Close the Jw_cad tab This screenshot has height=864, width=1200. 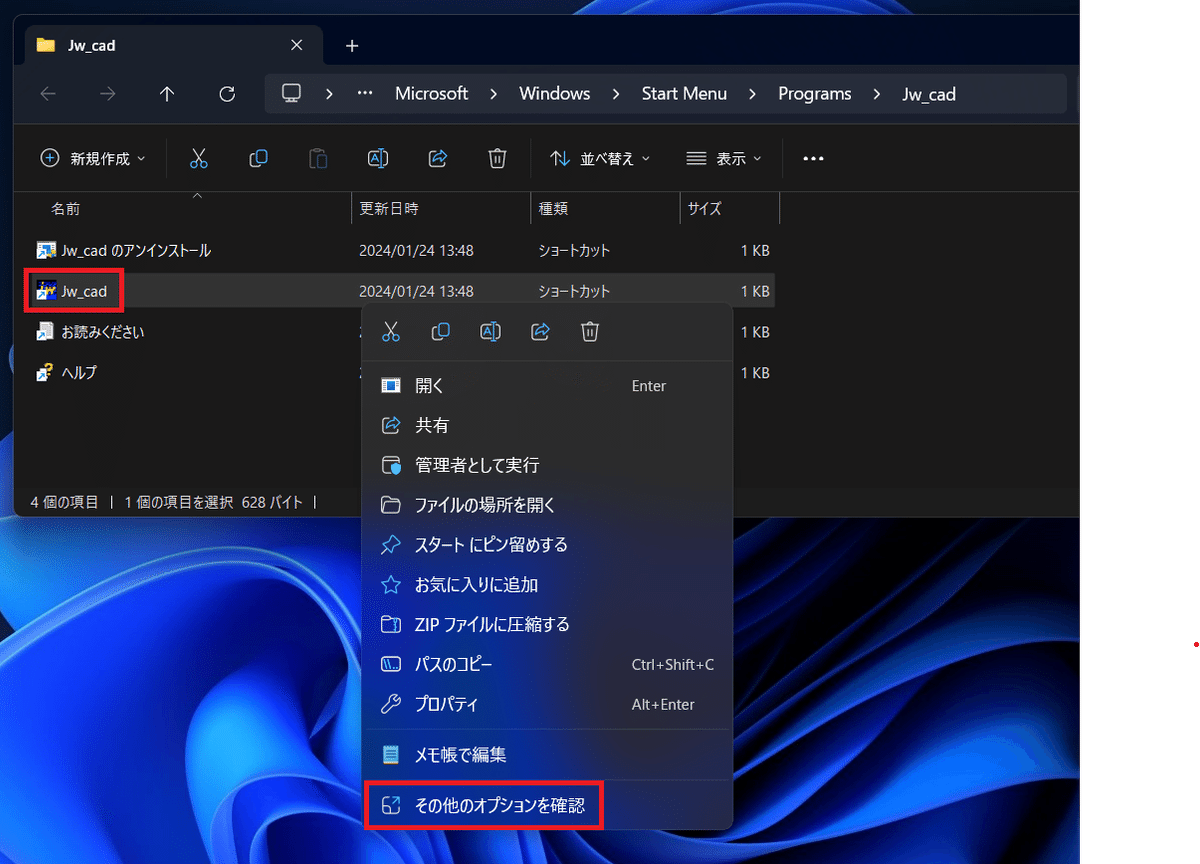pos(297,45)
